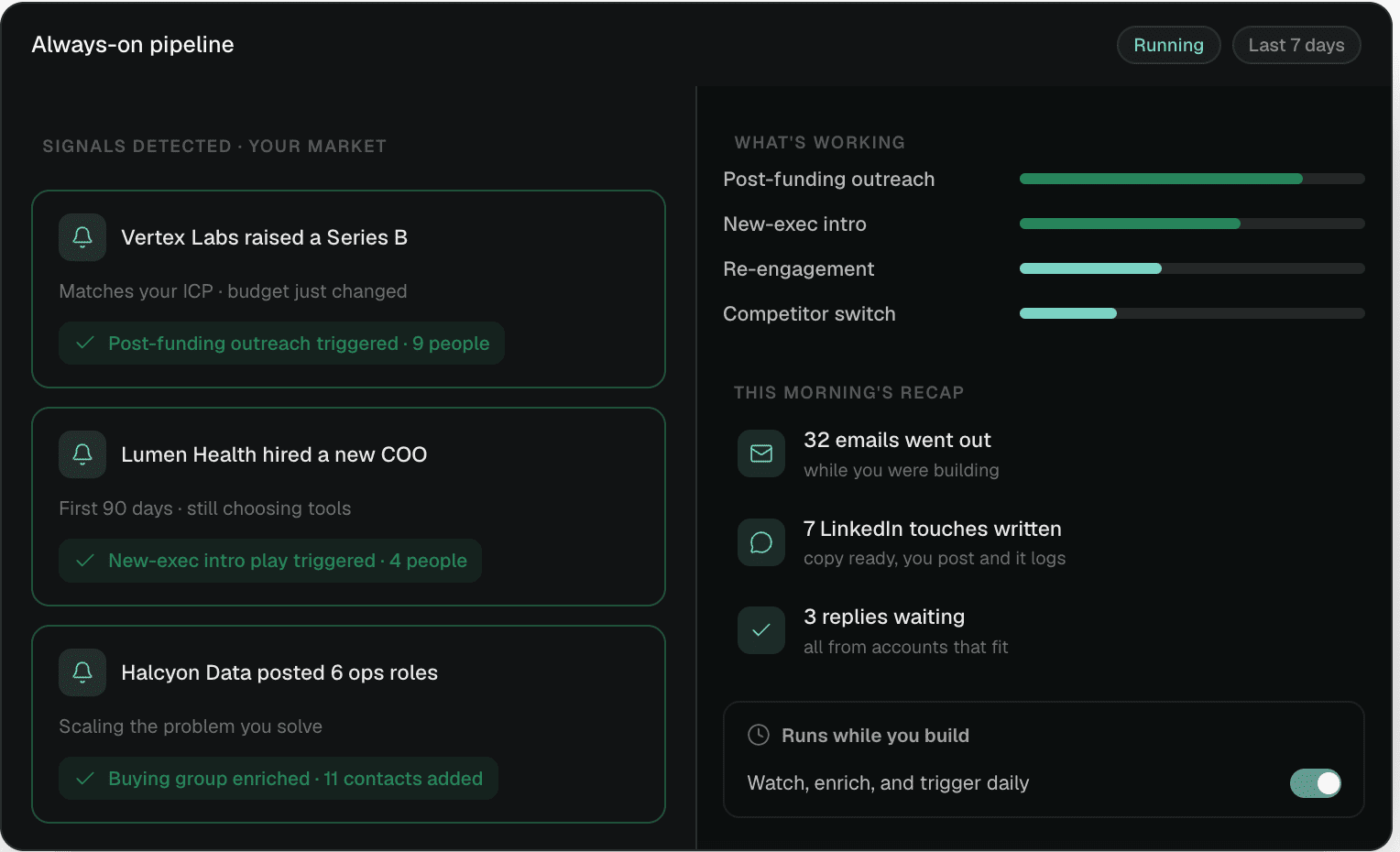1400x852 pixels.
Task: Open Buying group enriched 11 contacts badge
Action: [x=279, y=779]
